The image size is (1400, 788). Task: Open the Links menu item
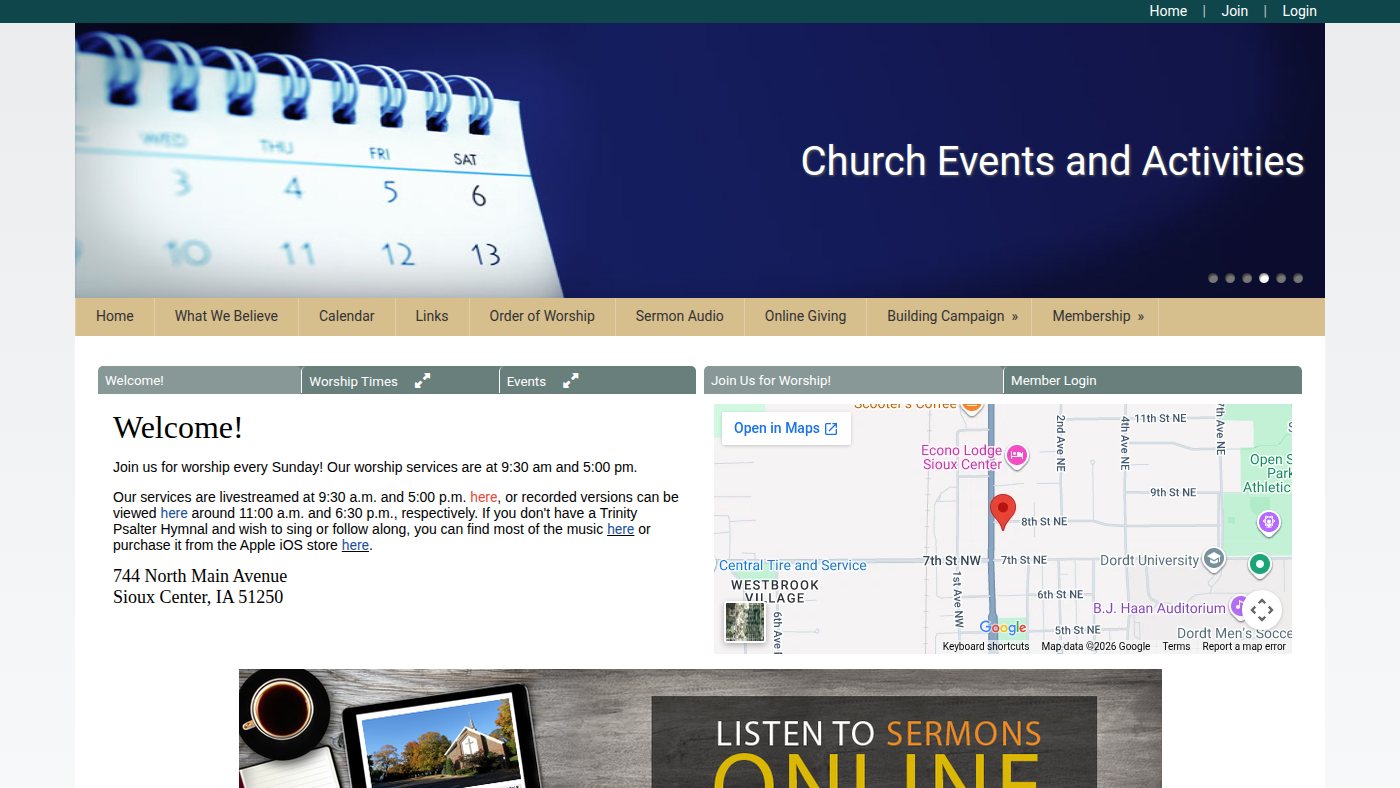(x=432, y=316)
